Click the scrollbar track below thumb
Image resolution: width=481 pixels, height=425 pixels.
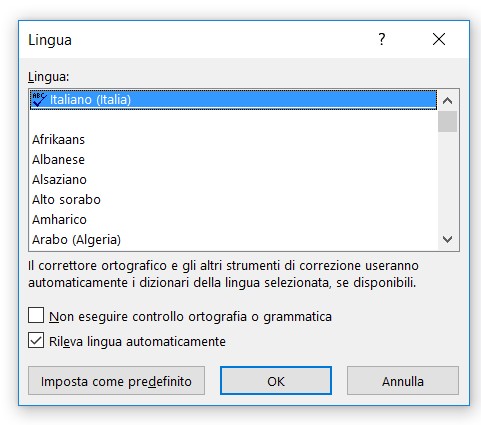pos(447,180)
